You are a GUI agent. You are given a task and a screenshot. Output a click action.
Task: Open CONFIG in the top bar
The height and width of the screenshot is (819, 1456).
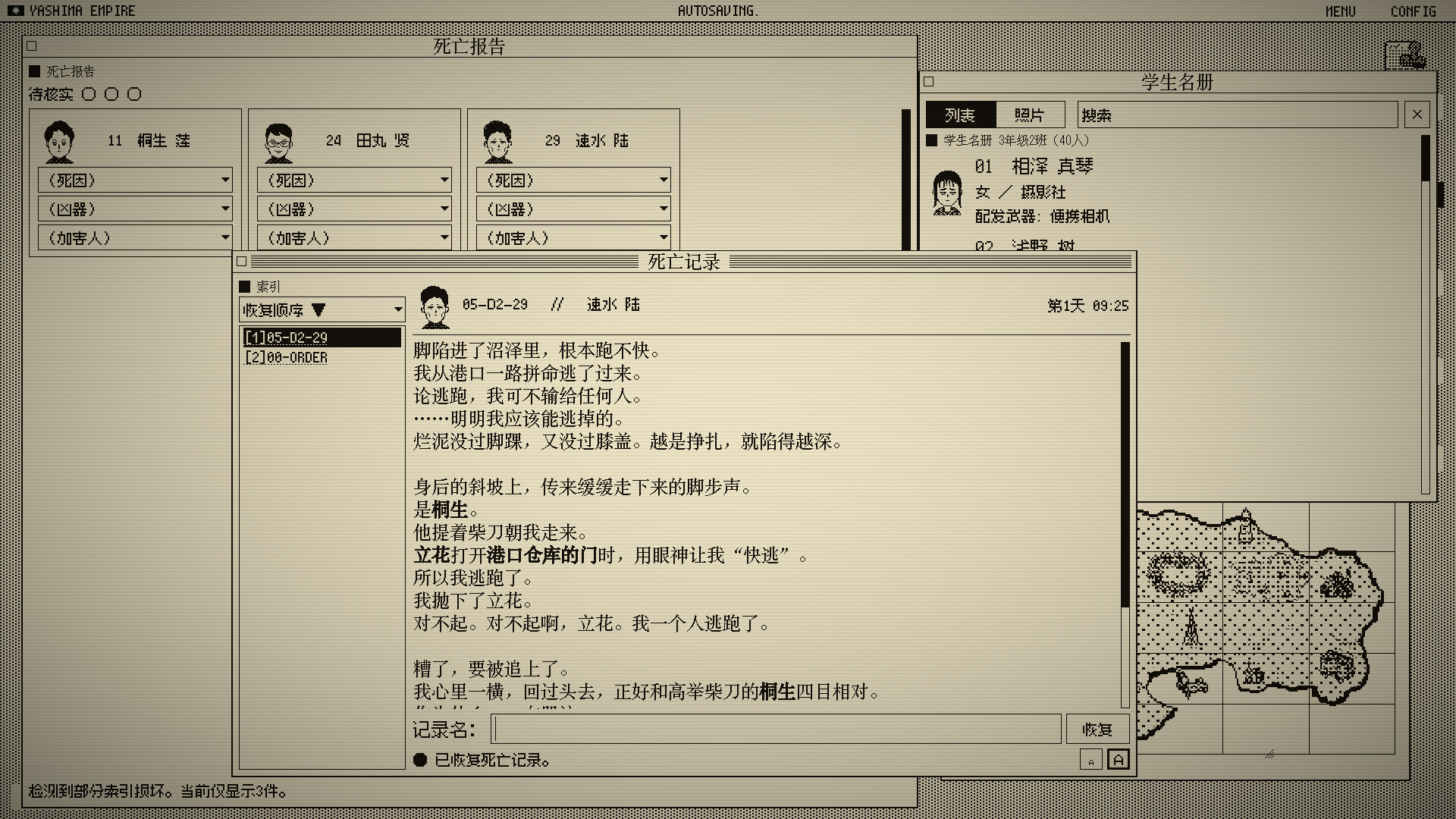(x=1413, y=11)
